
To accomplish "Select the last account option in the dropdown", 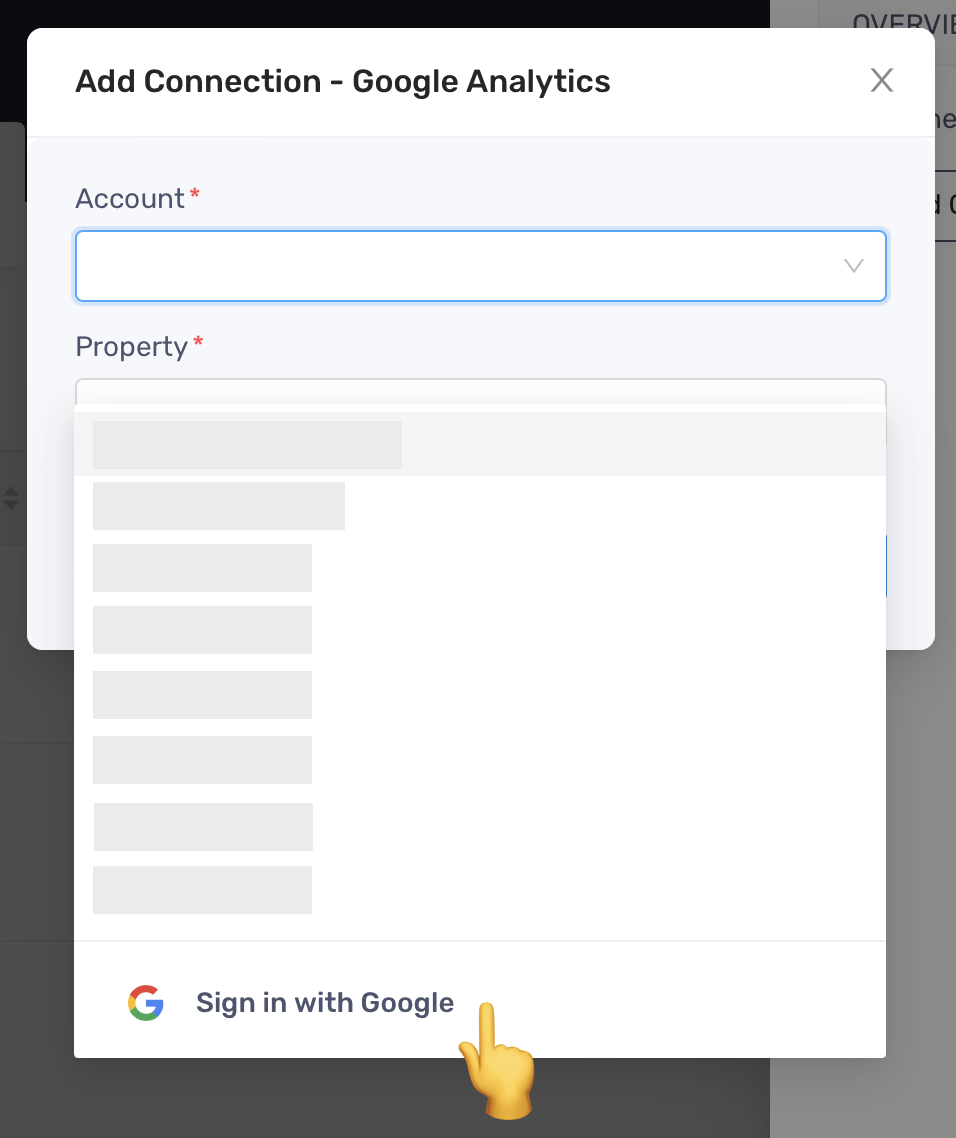I will pos(480,890).
